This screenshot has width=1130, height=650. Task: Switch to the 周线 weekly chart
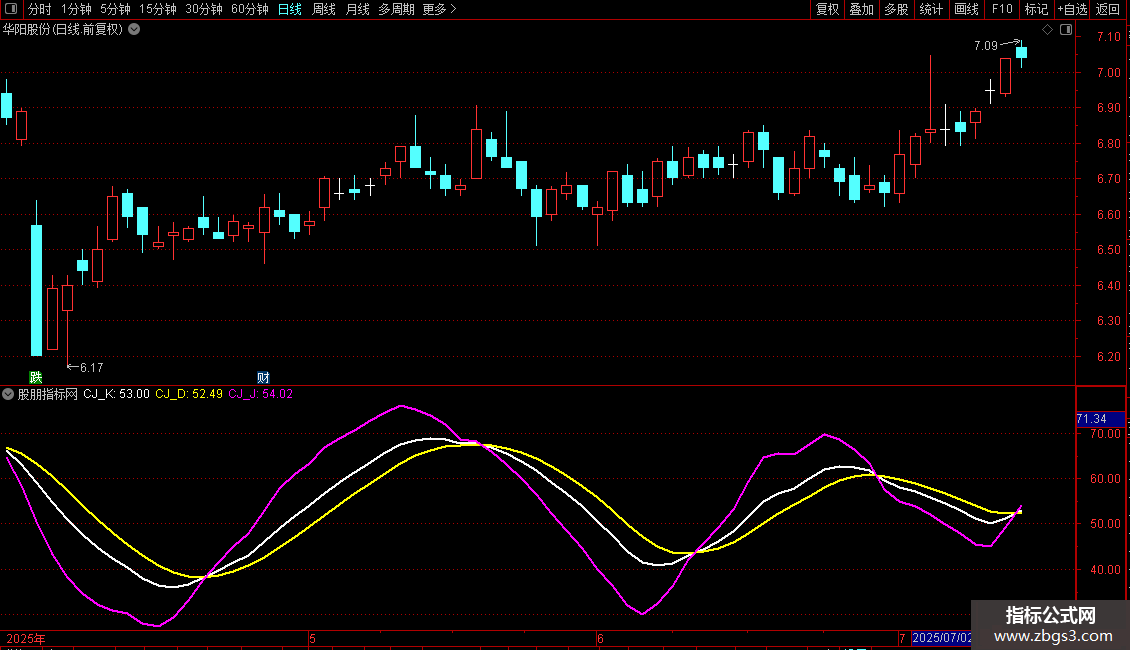click(324, 9)
